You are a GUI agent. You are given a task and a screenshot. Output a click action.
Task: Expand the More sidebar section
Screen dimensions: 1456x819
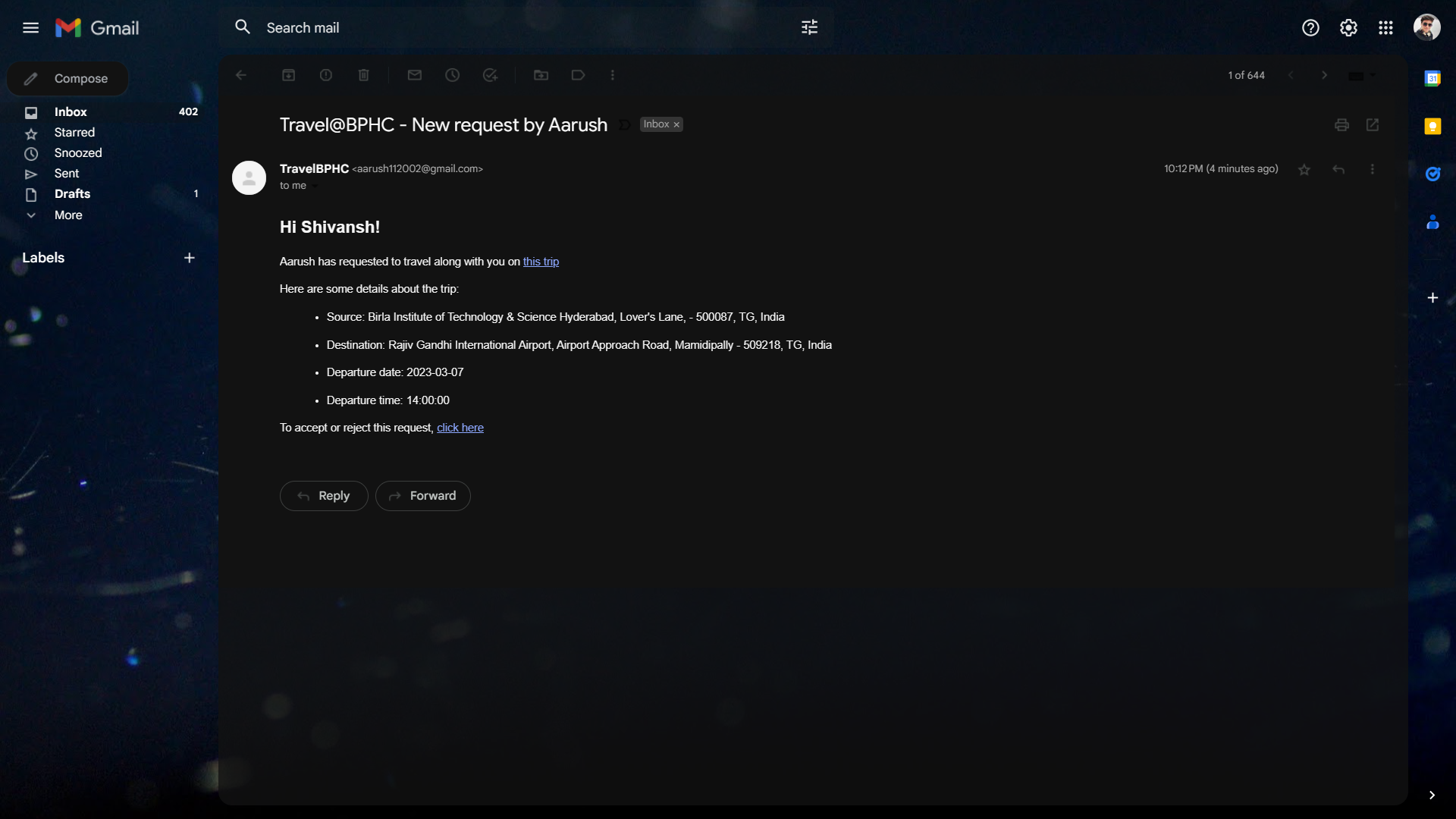point(67,215)
